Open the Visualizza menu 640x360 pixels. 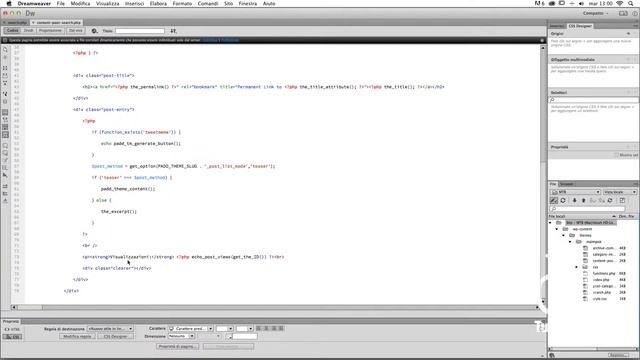pos(108,3)
